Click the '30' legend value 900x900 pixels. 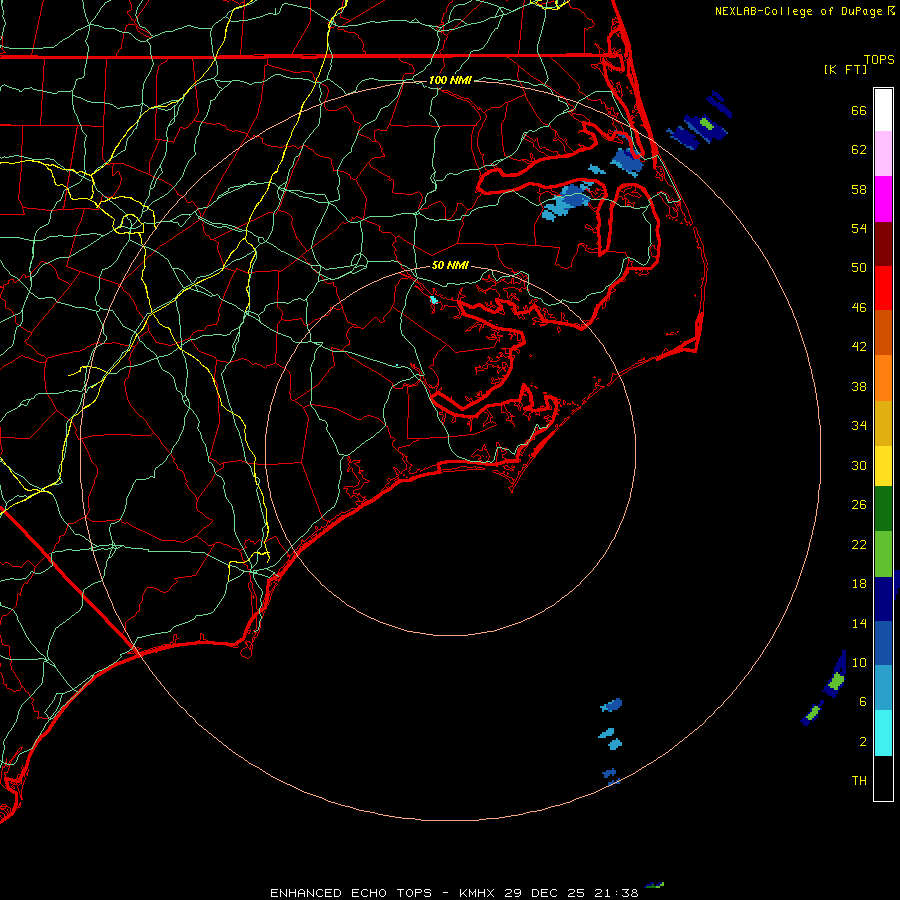click(x=859, y=465)
